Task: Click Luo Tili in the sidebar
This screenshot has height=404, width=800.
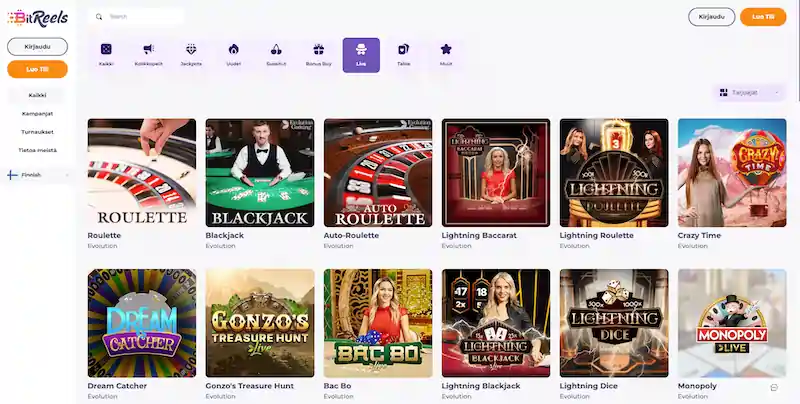Action: [x=37, y=69]
